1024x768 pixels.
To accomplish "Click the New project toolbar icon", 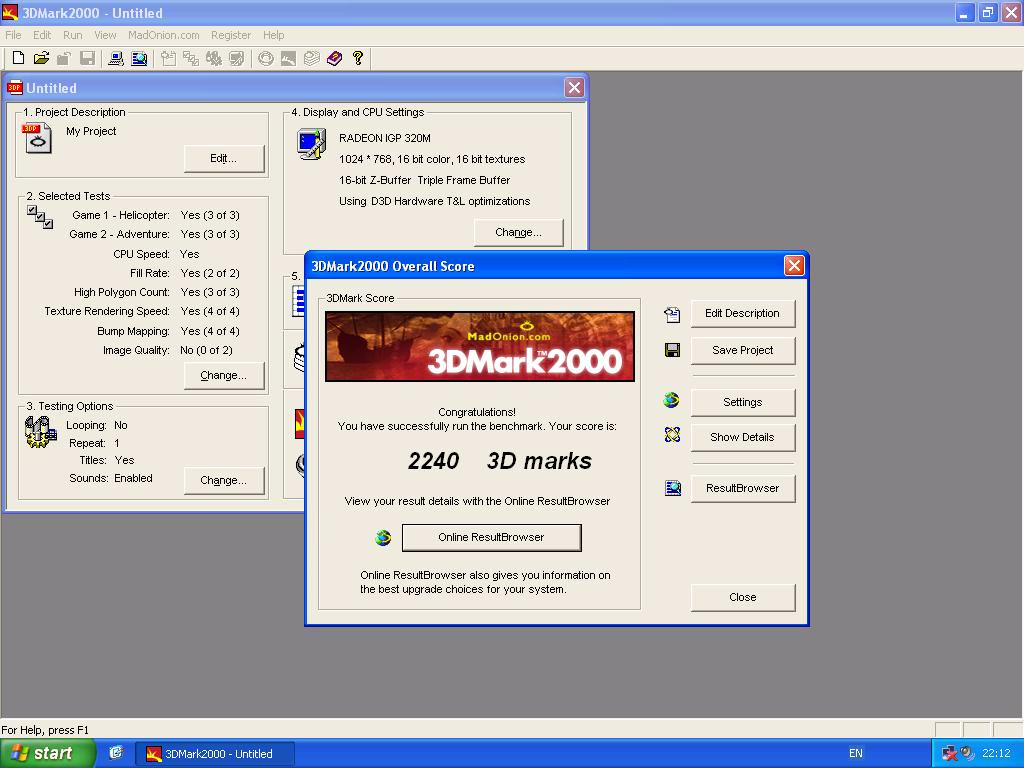I will coord(18,58).
